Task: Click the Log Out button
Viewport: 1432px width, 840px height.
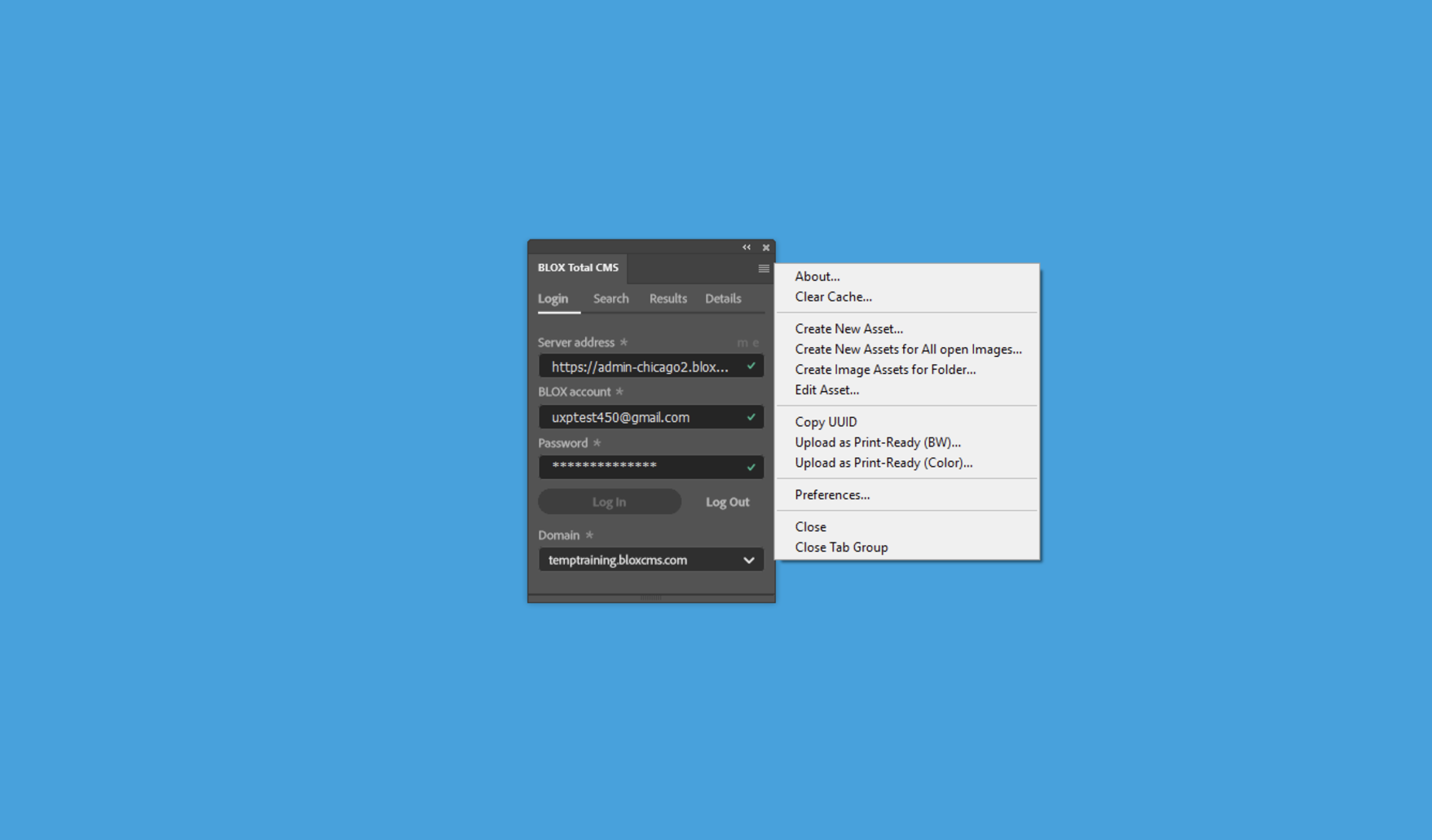Action: pos(727,502)
